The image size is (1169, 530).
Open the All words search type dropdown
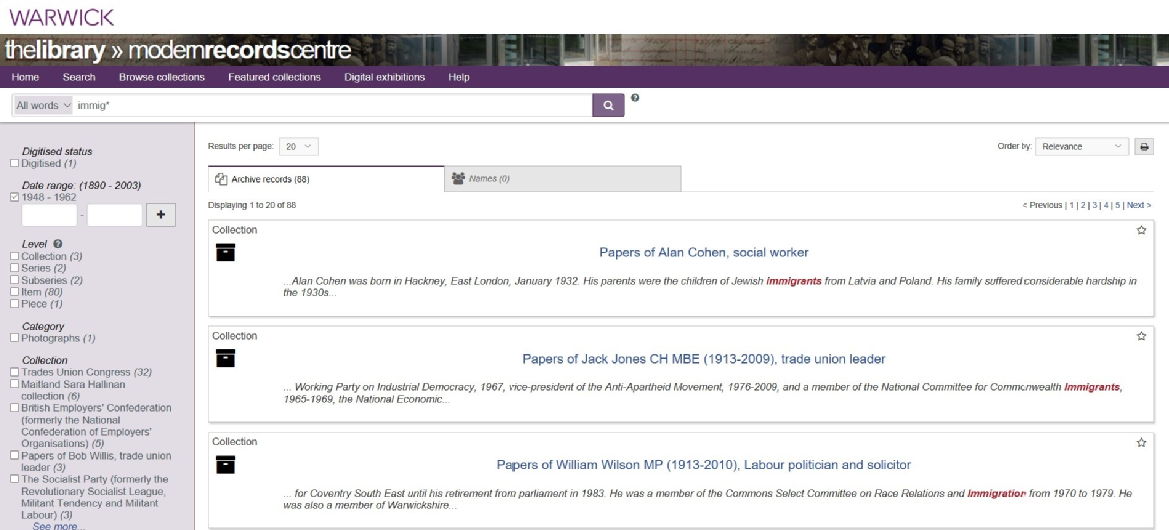pos(43,105)
